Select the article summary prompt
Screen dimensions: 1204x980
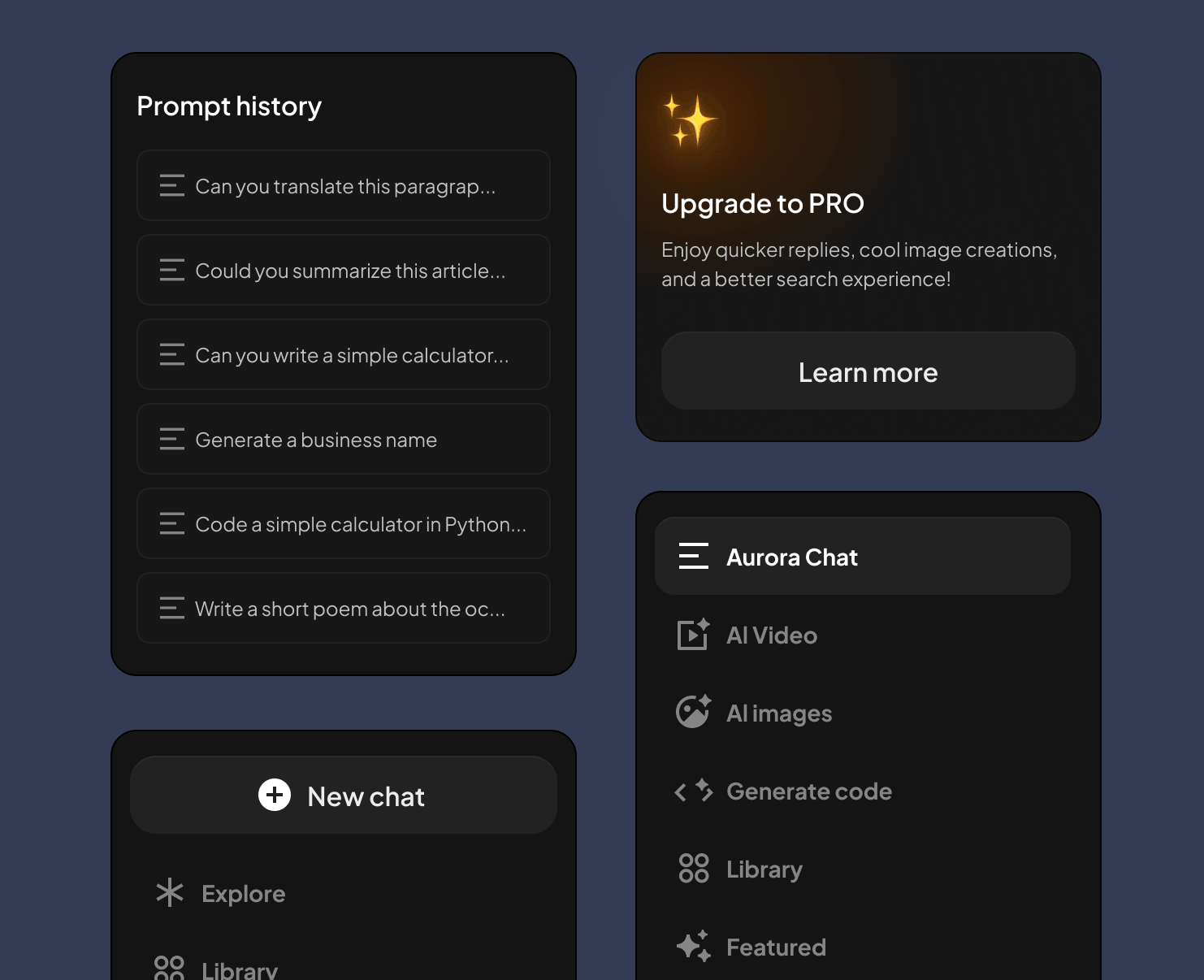pos(343,270)
